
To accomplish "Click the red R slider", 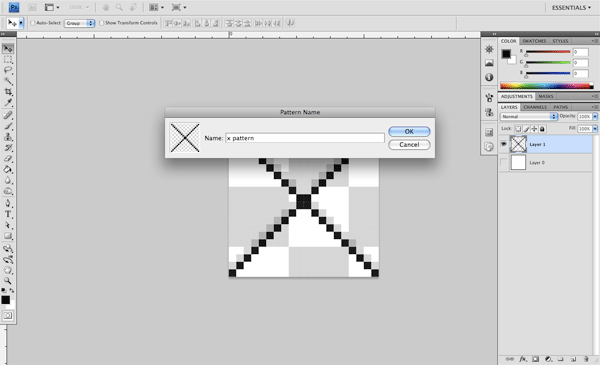I will coord(548,52).
